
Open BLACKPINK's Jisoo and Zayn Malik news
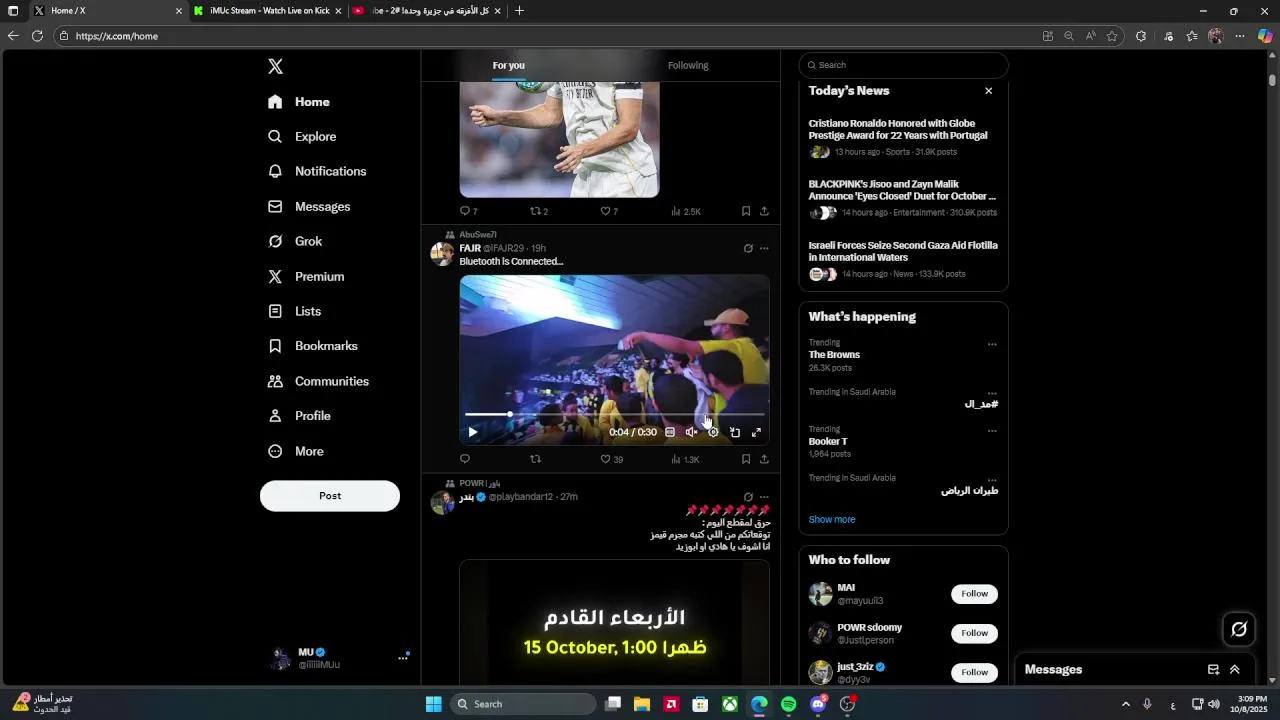click(903, 199)
